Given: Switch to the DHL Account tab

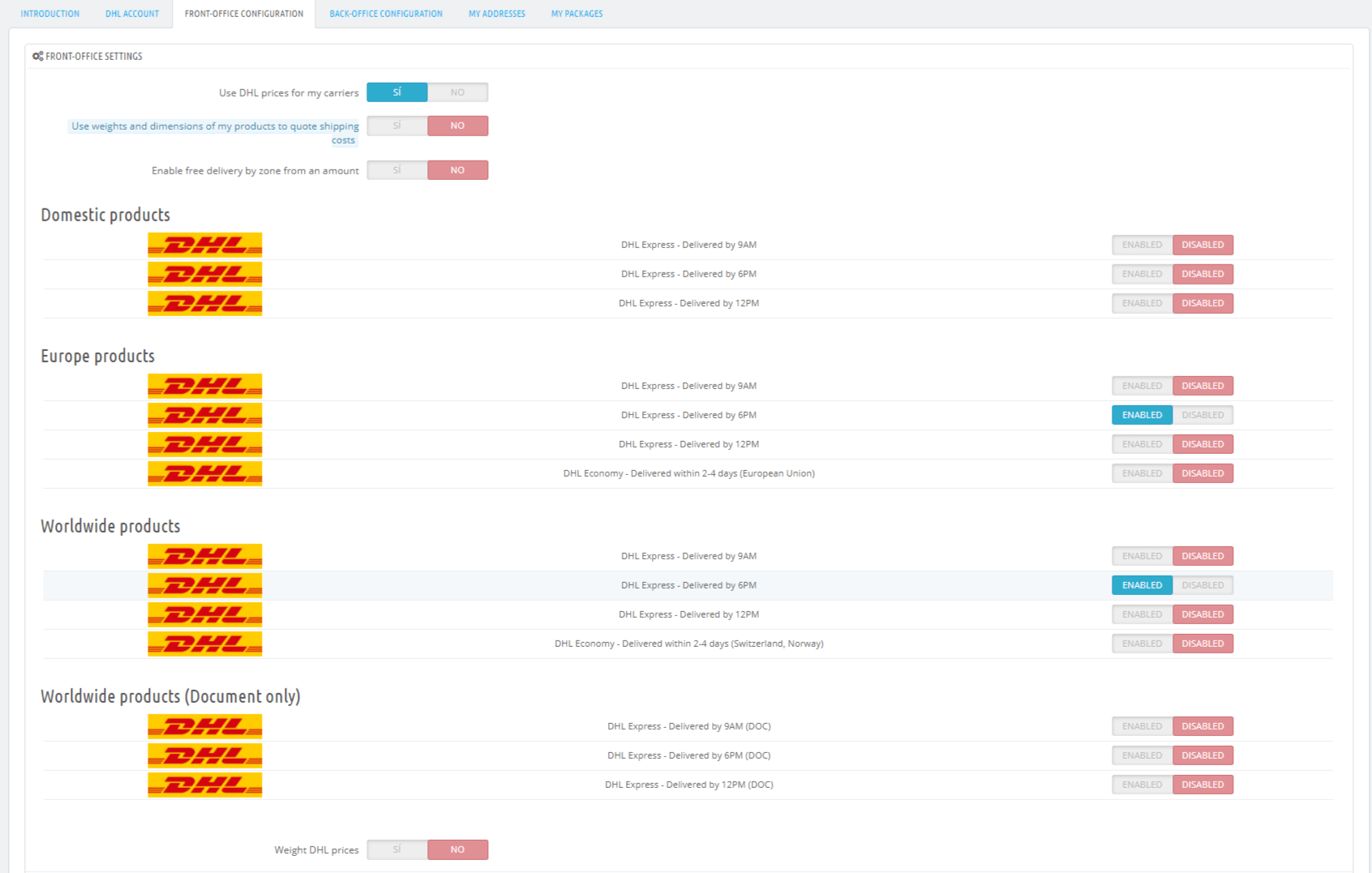Looking at the screenshot, I should click(132, 14).
